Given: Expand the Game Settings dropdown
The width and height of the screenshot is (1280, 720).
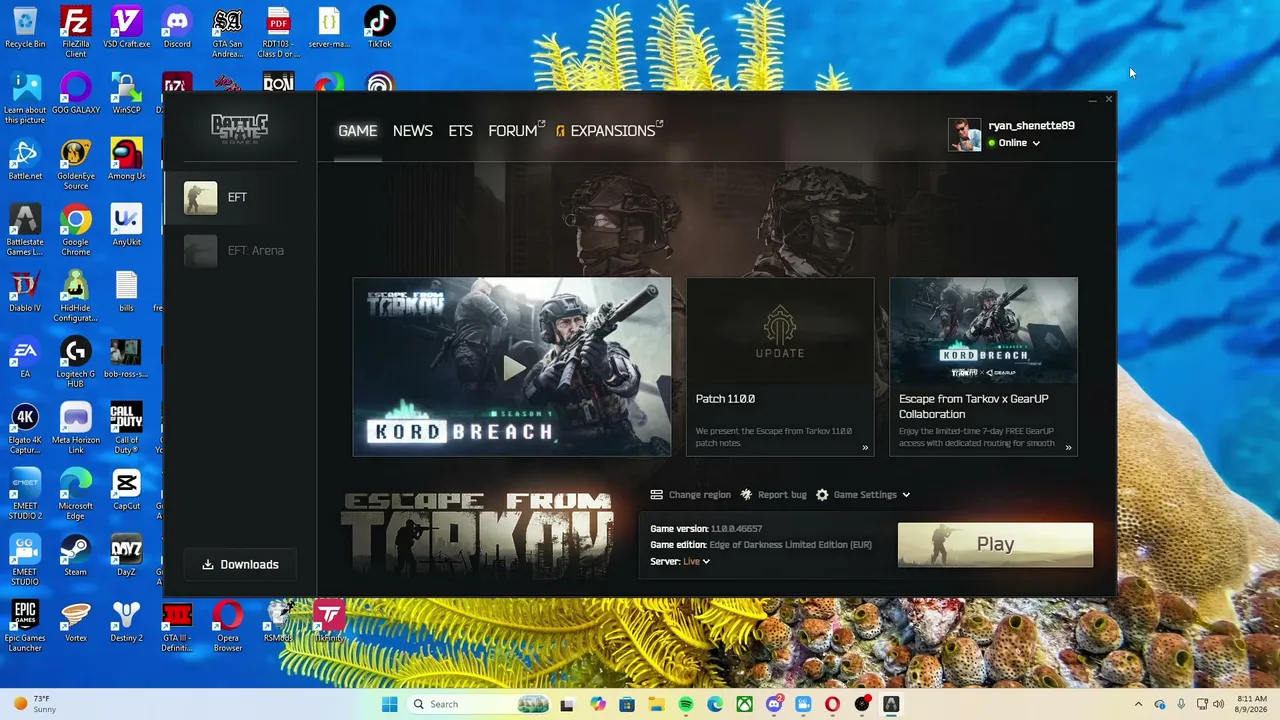Looking at the screenshot, I should (x=863, y=495).
